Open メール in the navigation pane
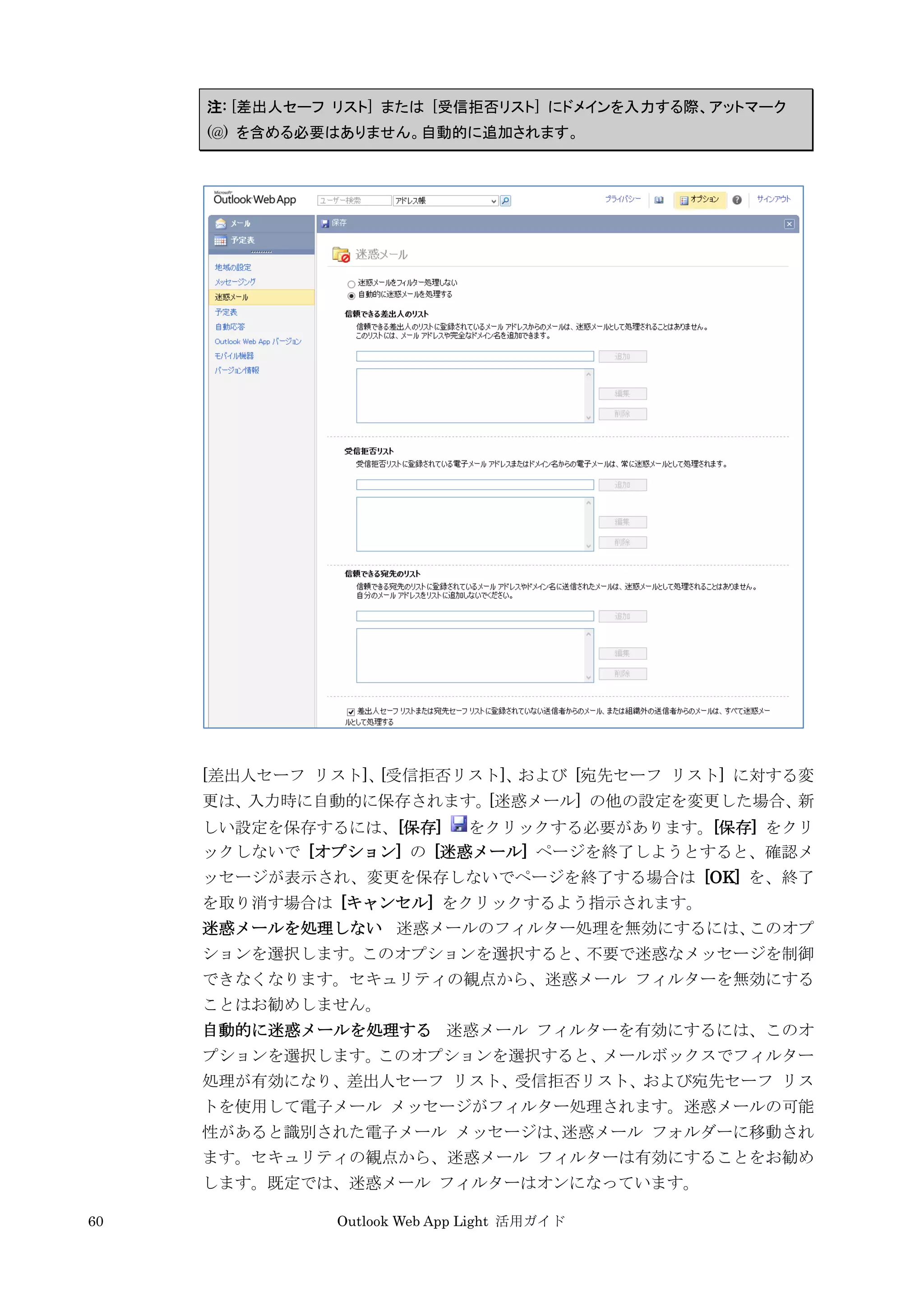The width and height of the screenshot is (924, 1307). 240,224
